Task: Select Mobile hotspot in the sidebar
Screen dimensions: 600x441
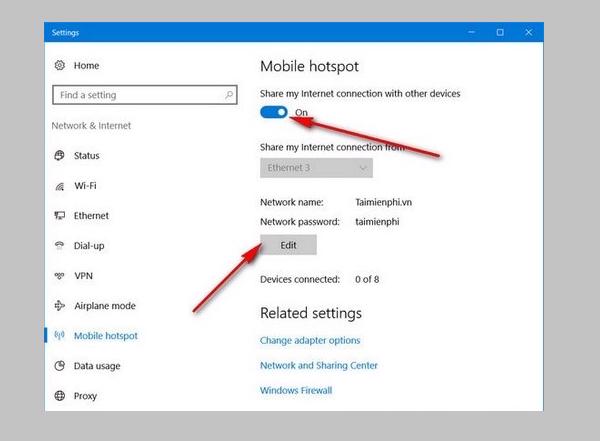Action: [105, 336]
